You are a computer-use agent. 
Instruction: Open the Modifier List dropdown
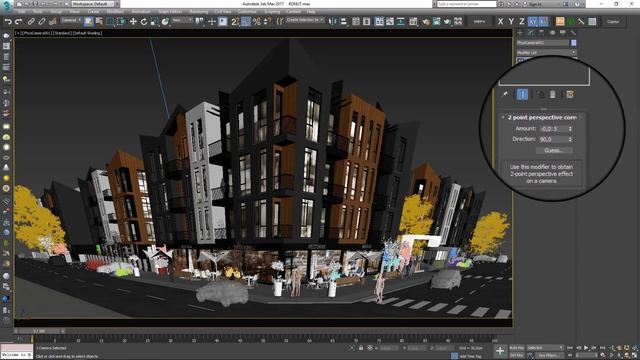tap(546, 53)
